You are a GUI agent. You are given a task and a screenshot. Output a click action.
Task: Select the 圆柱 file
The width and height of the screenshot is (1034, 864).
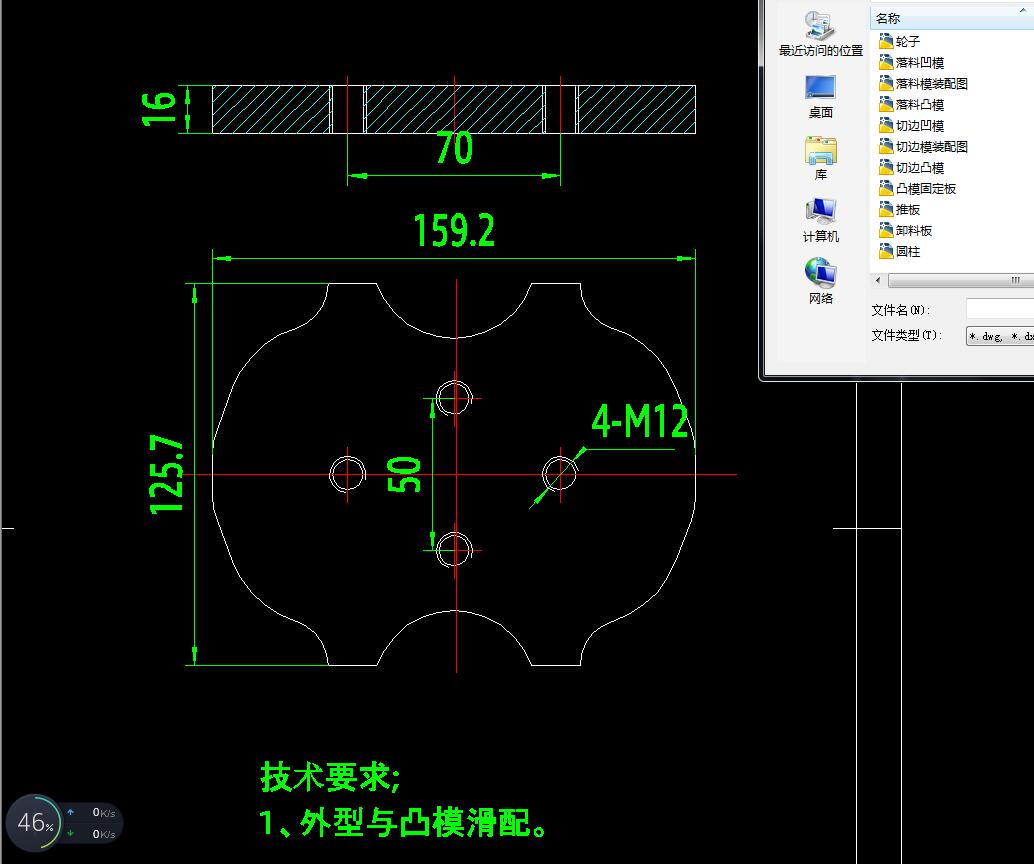pos(900,251)
